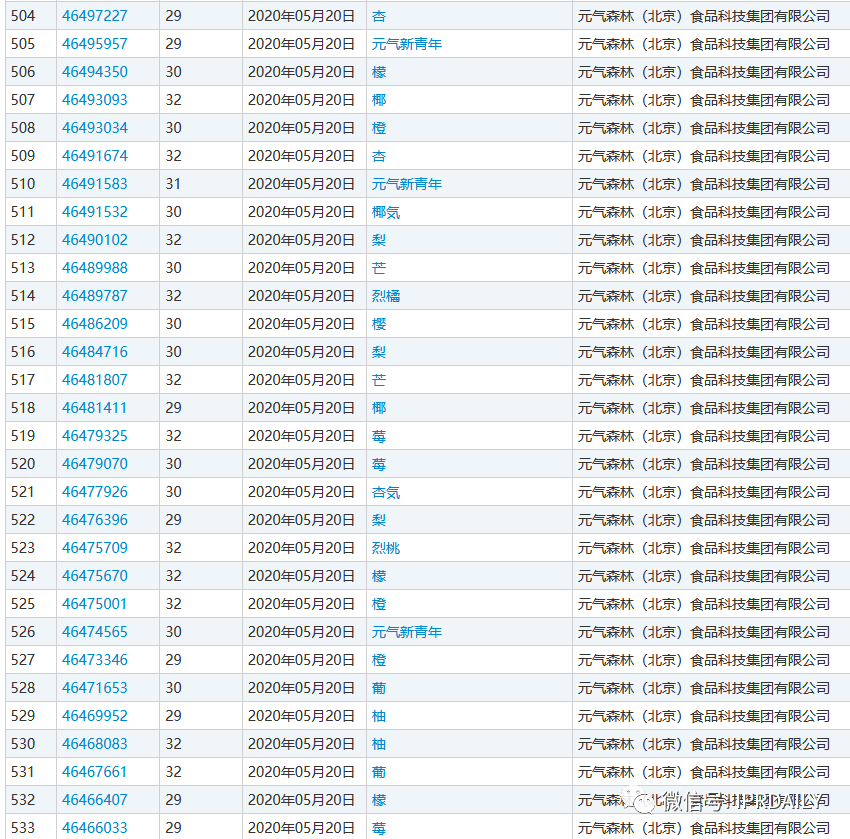850x839 pixels.
Task: Open trademark 莓 in row 519
Action: [379, 436]
